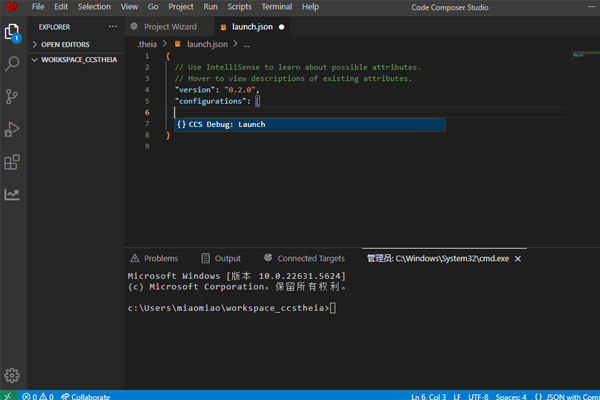Open the Selection menu

[x=94, y=7]
